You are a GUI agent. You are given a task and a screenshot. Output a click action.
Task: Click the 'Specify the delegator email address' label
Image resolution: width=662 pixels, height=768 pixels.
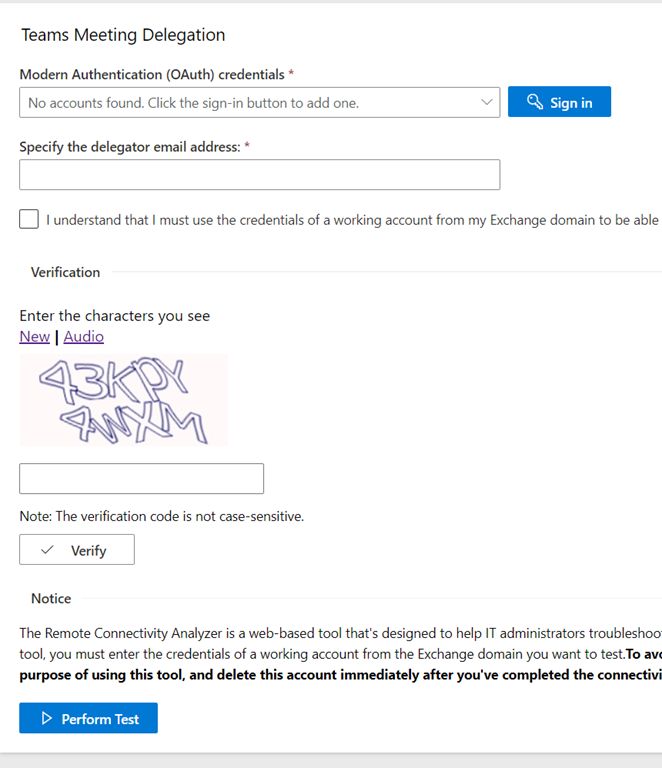point(134,147)
